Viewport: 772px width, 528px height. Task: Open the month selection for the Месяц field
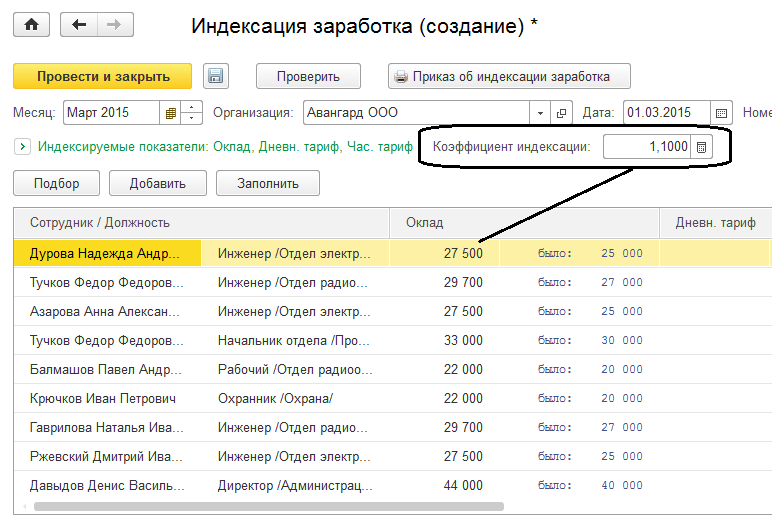170,113
